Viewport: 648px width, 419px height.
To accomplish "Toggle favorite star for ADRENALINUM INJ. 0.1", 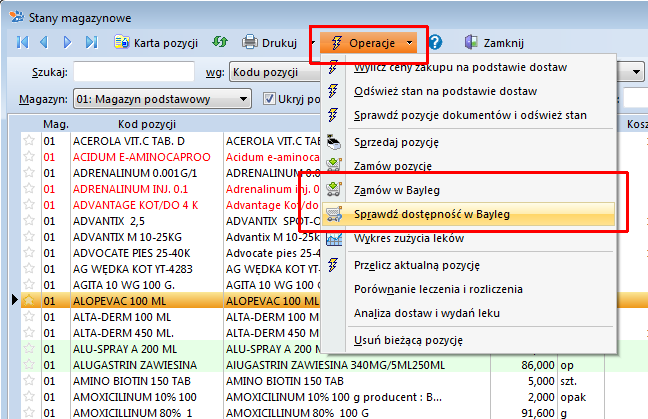I will click(x=29, y=188).
